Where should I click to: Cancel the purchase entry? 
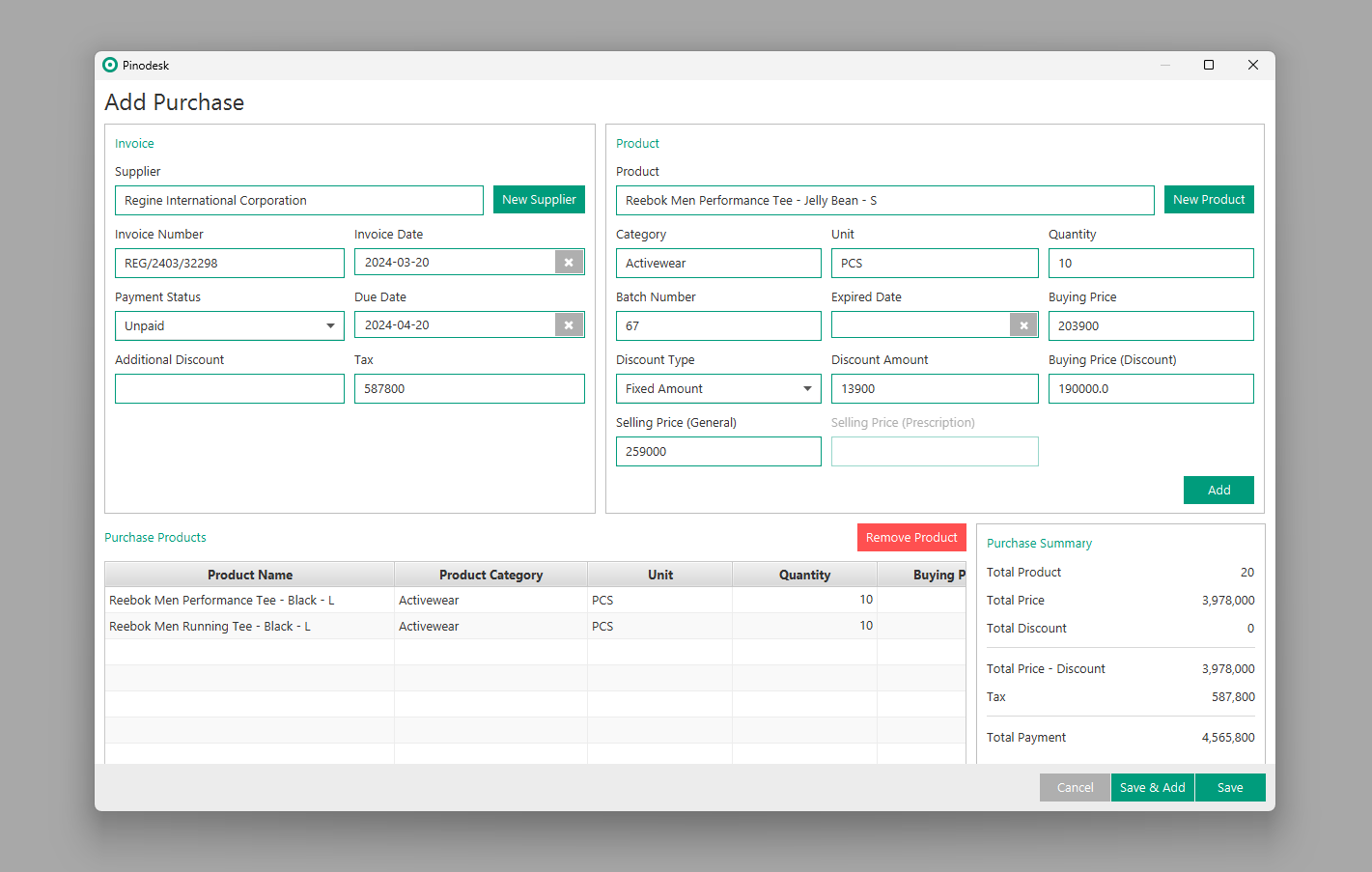[1075, 788]
